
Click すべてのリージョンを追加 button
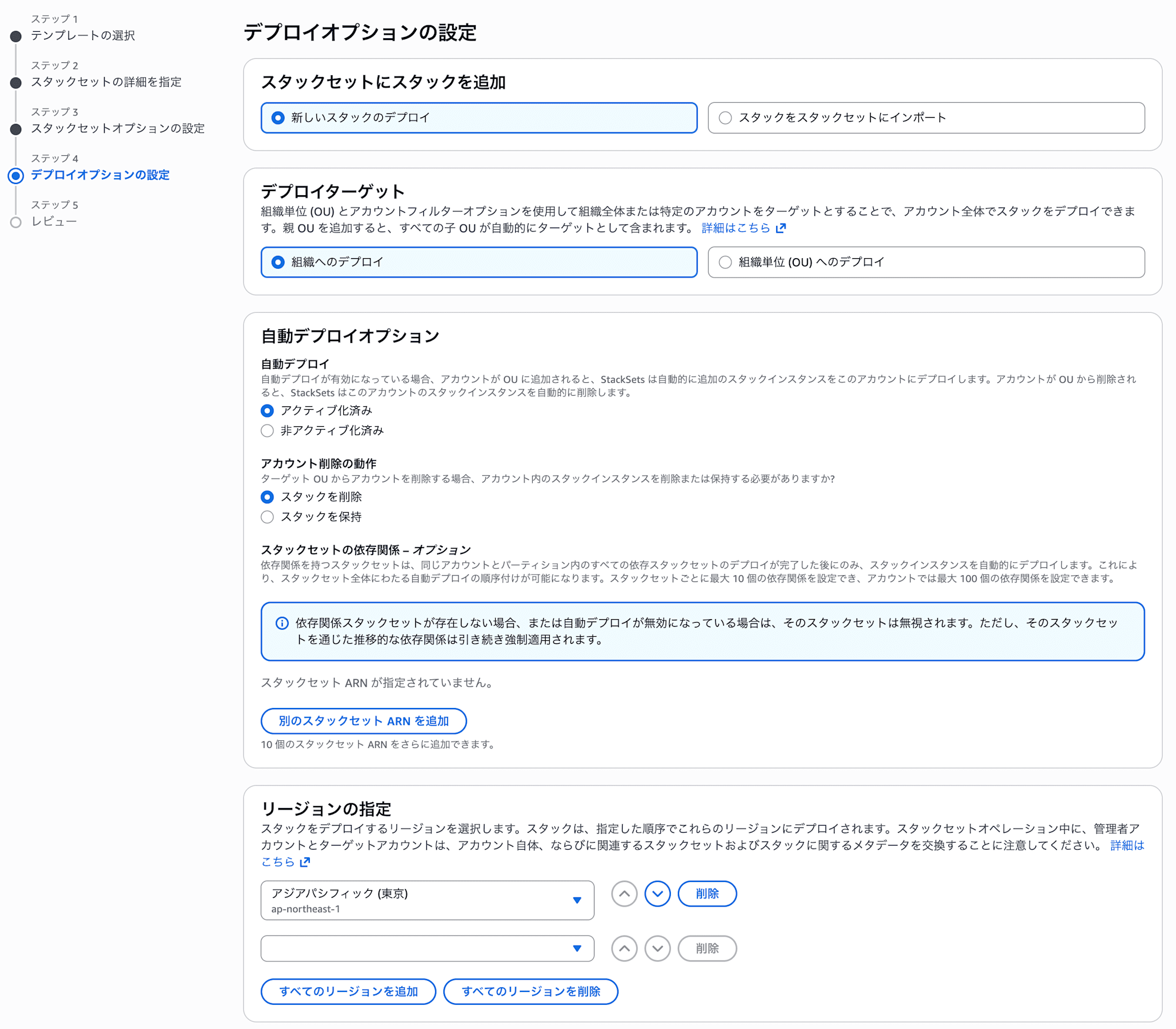349,991
